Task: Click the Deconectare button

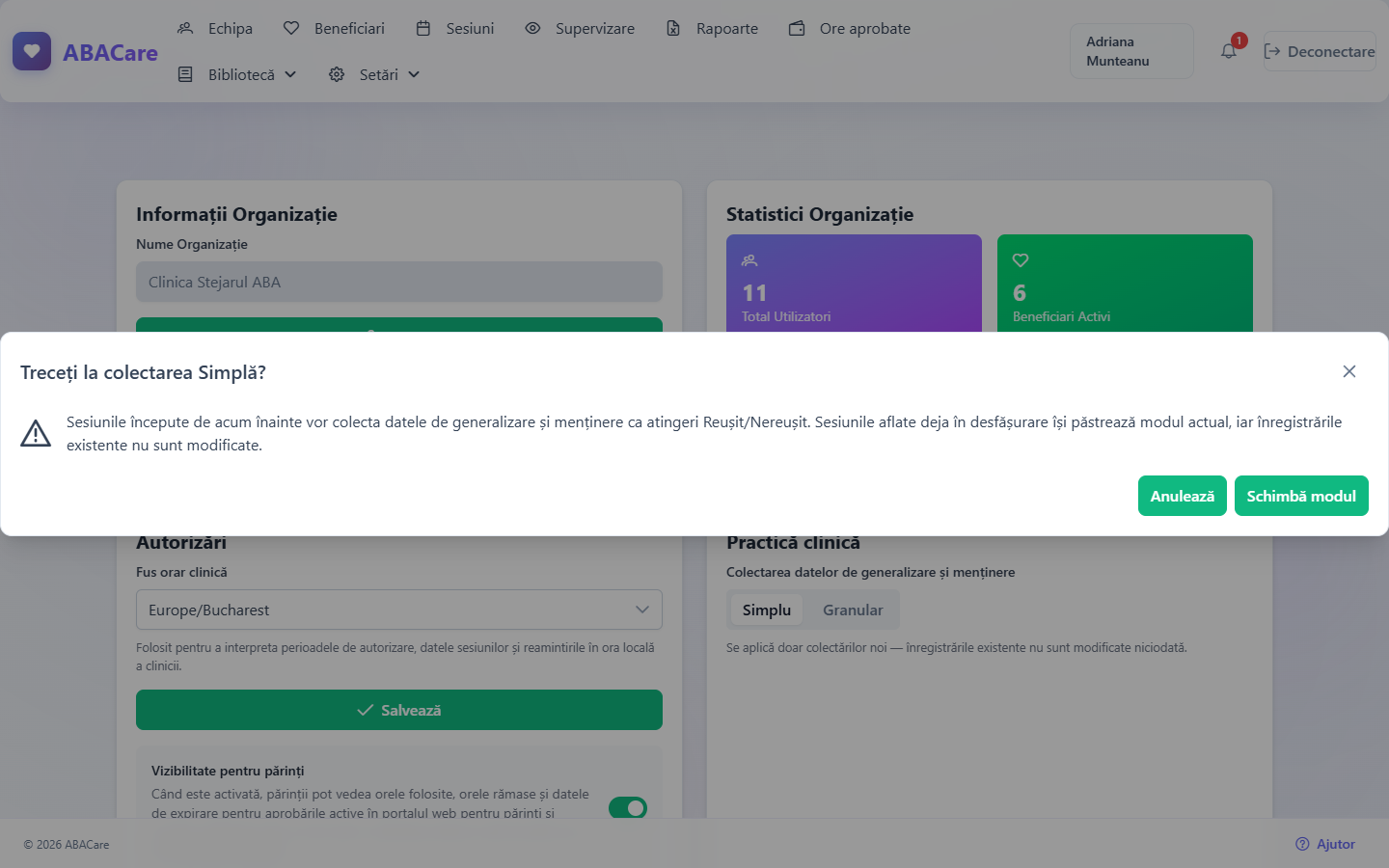Action: pyautogui.click(x=1320, y=52)
